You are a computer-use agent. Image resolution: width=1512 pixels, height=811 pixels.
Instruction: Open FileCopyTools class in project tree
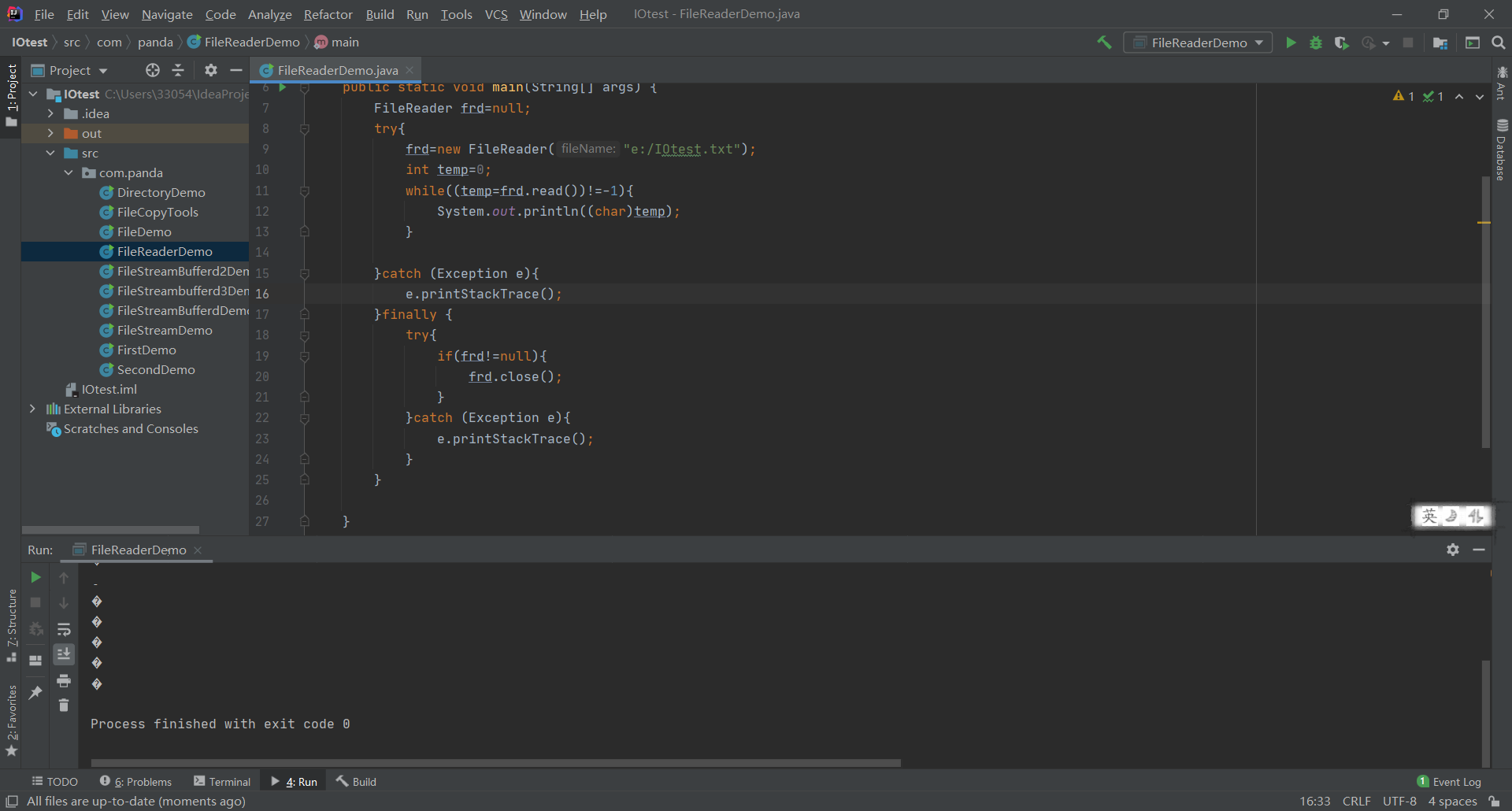[x=157, y=212]
